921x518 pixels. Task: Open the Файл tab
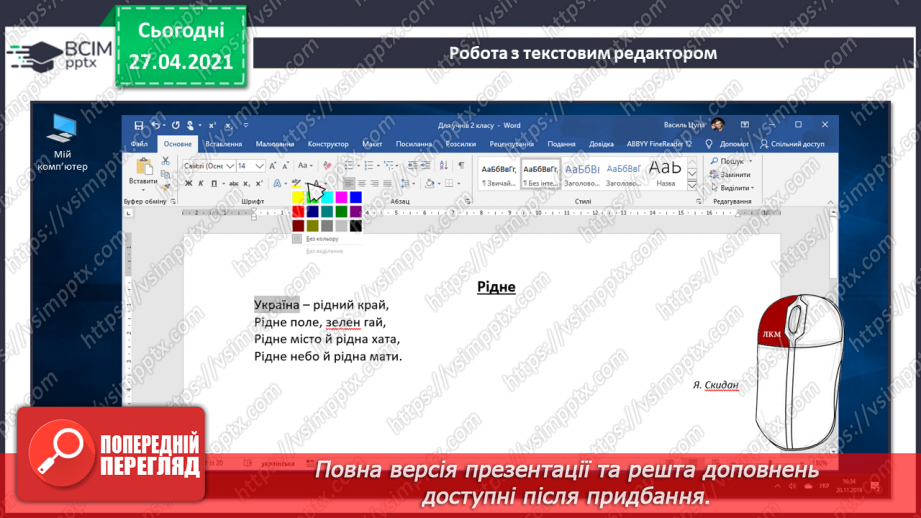[139, 144]
